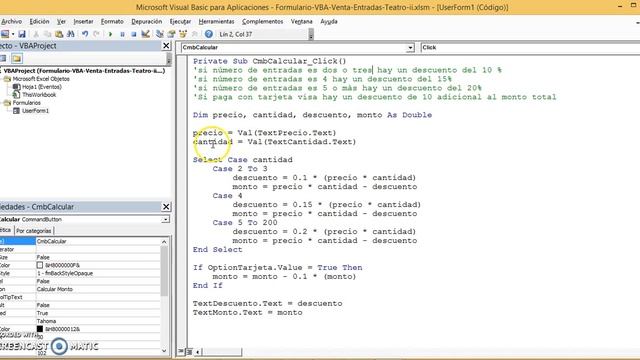Open the Ver menu
This screenshot has width=640, height=360.
coord(61,21)
